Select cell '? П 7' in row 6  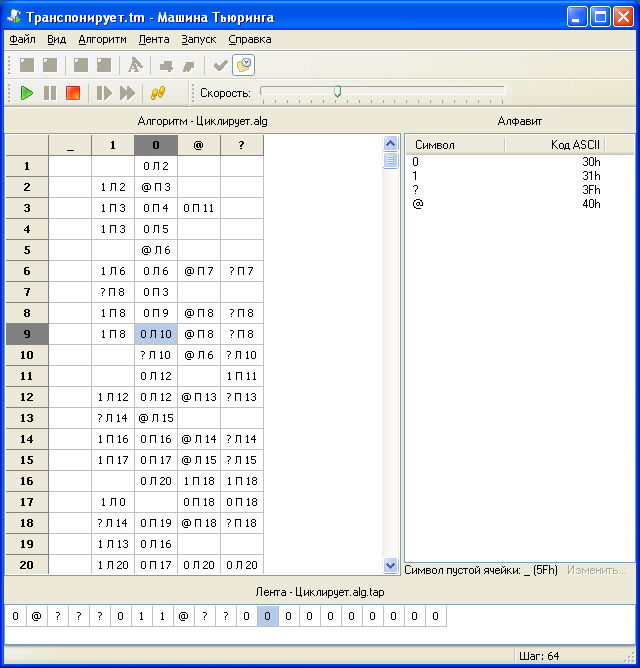[x=242, y=271]
